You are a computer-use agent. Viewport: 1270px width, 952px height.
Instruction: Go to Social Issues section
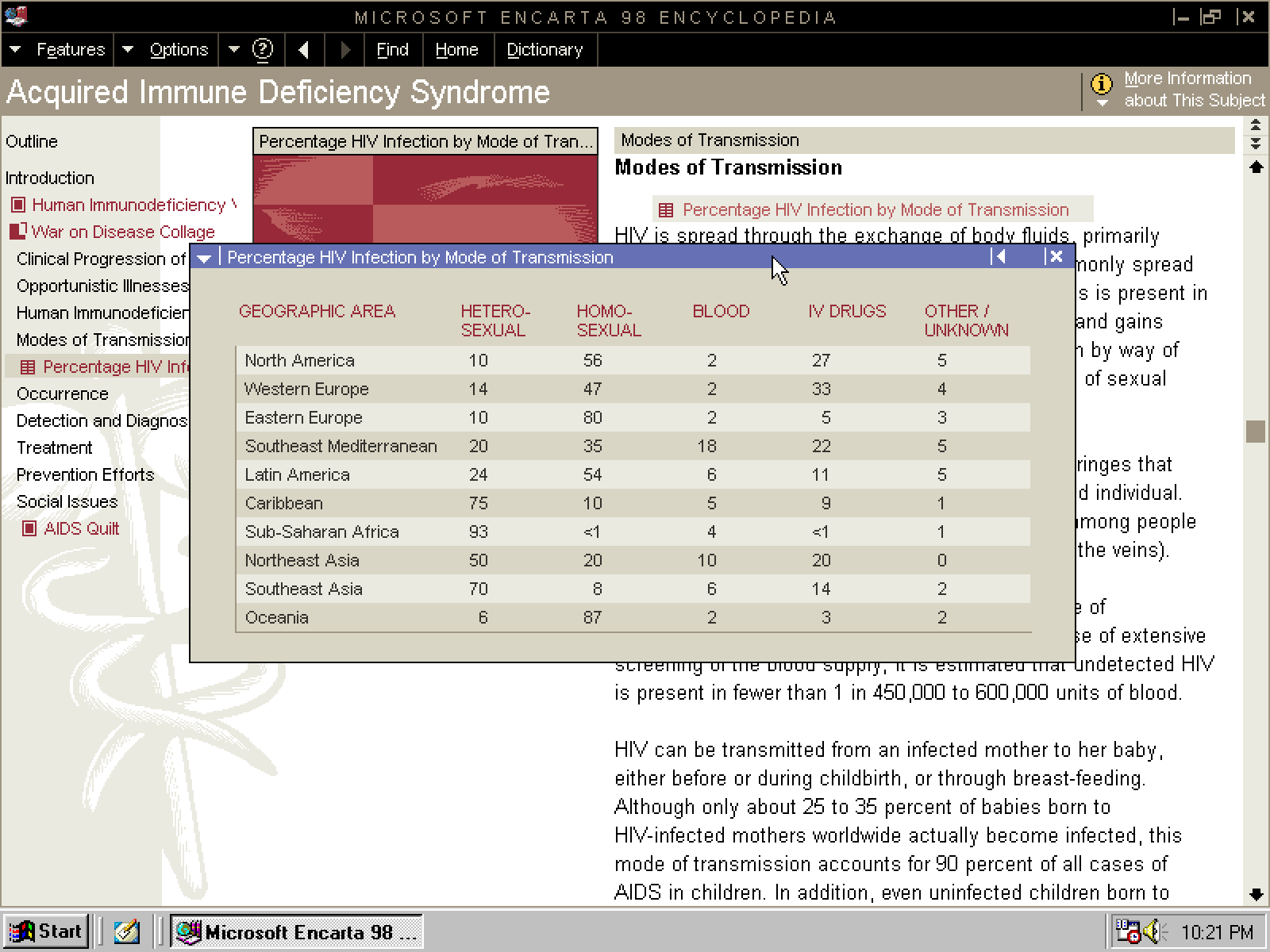67,501
